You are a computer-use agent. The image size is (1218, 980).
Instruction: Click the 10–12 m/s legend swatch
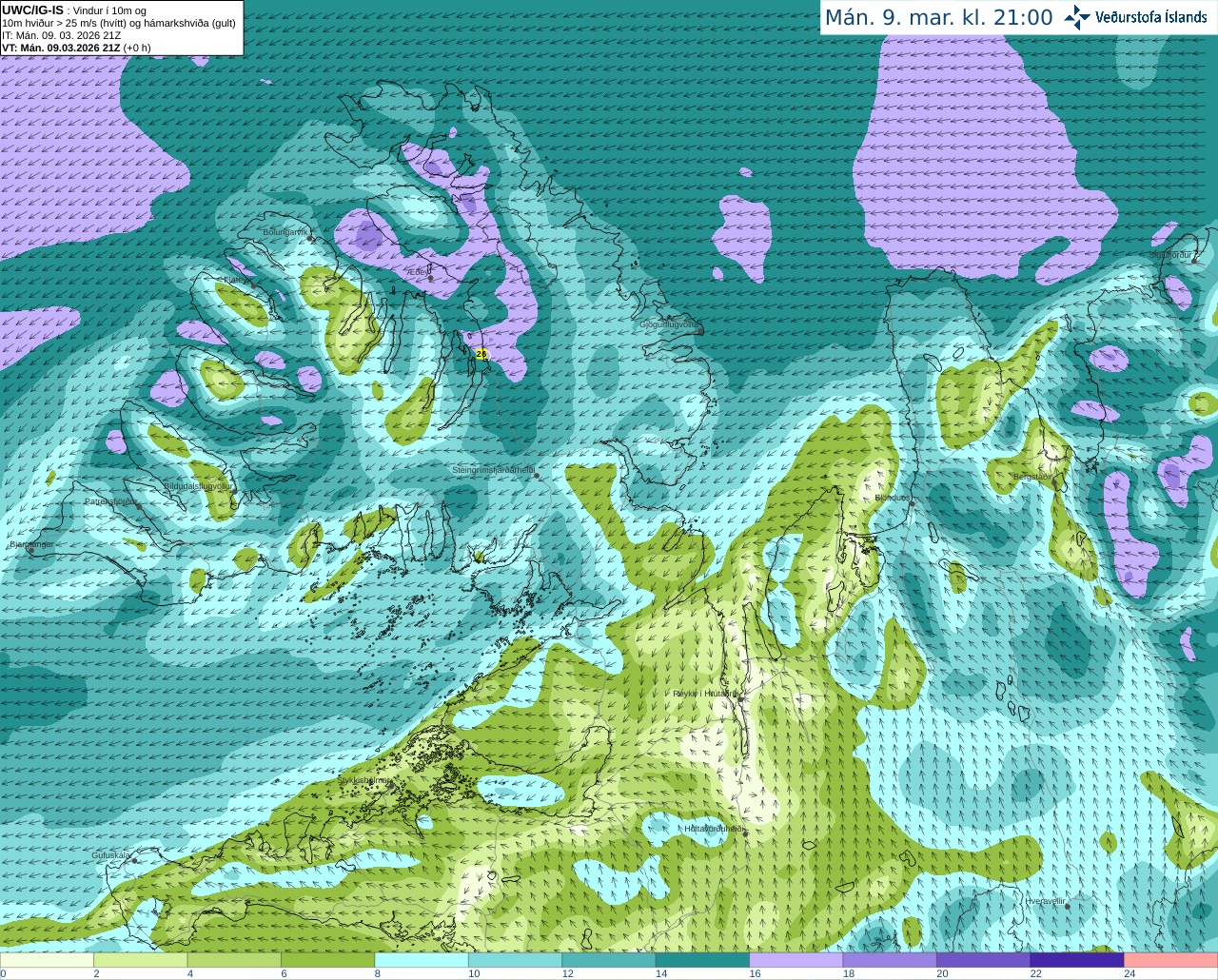tap(515, 959)
